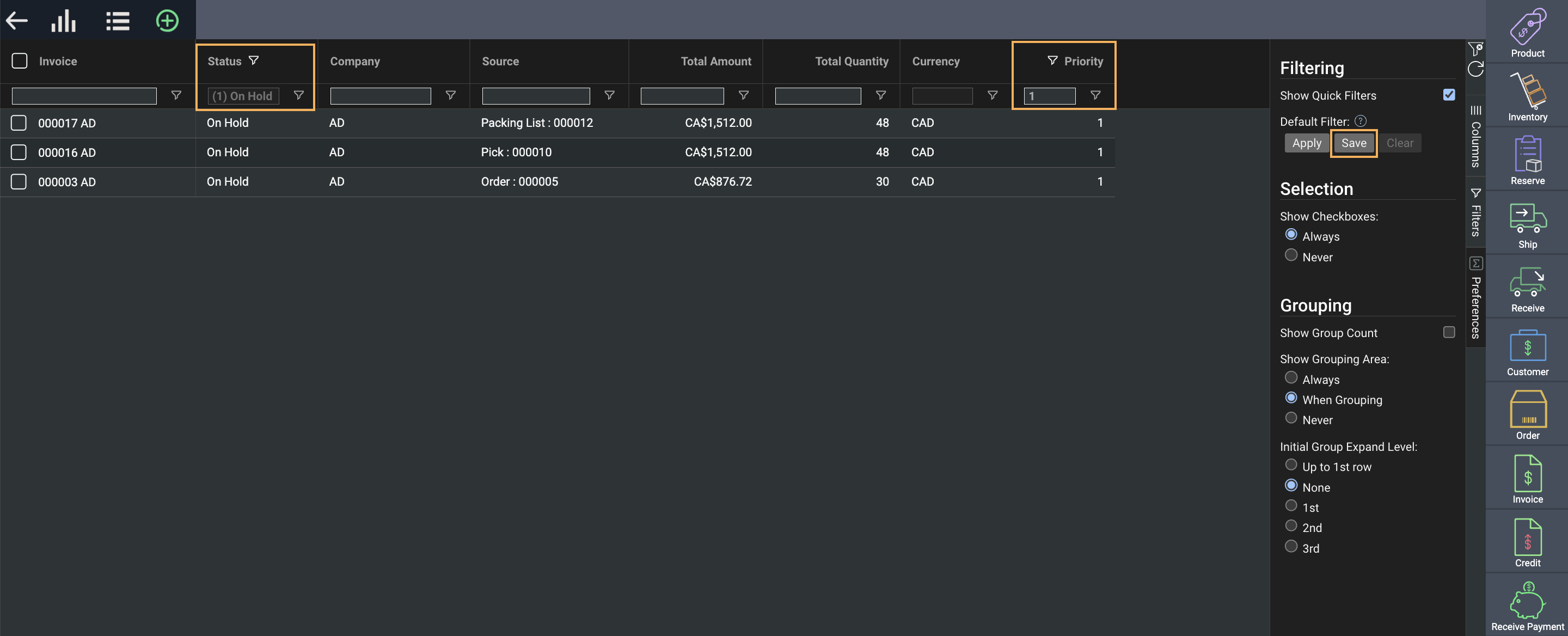Enable the Show Group Count checkbox
Viewport: 1568px width, 636px height.
point(1449,332)
